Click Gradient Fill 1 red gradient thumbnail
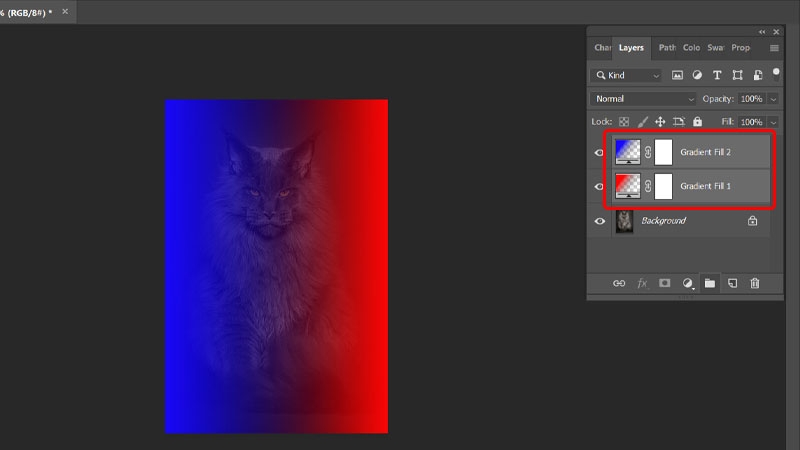The width and height of the screenshot is (800, 450). [628, 186]
